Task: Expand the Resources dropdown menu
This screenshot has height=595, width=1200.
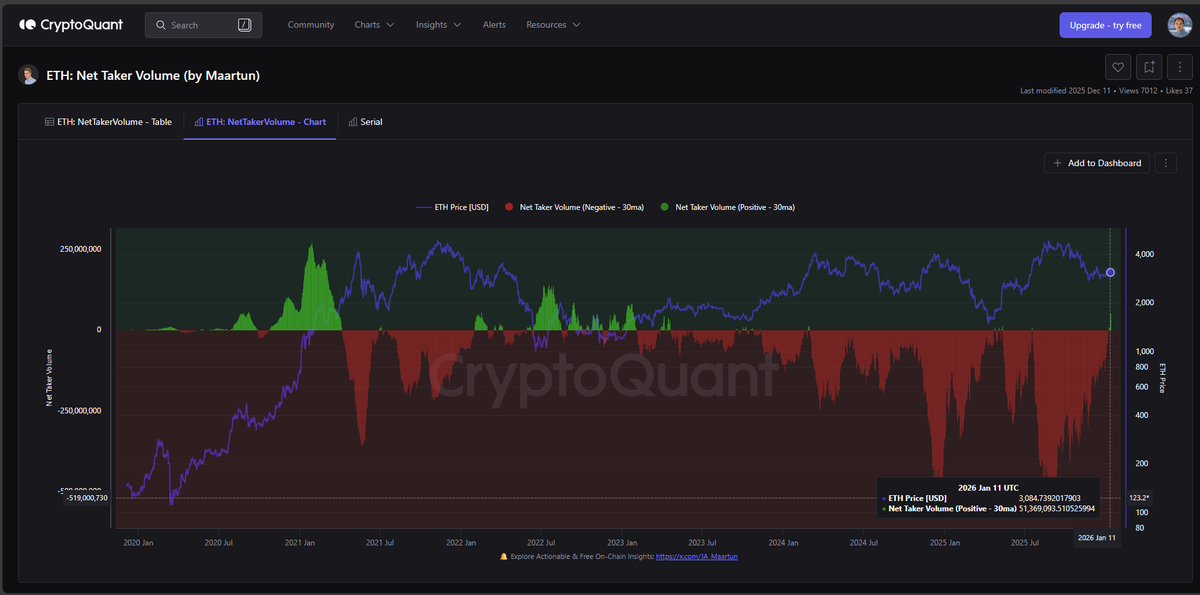Action: click(x=553, y=25)
